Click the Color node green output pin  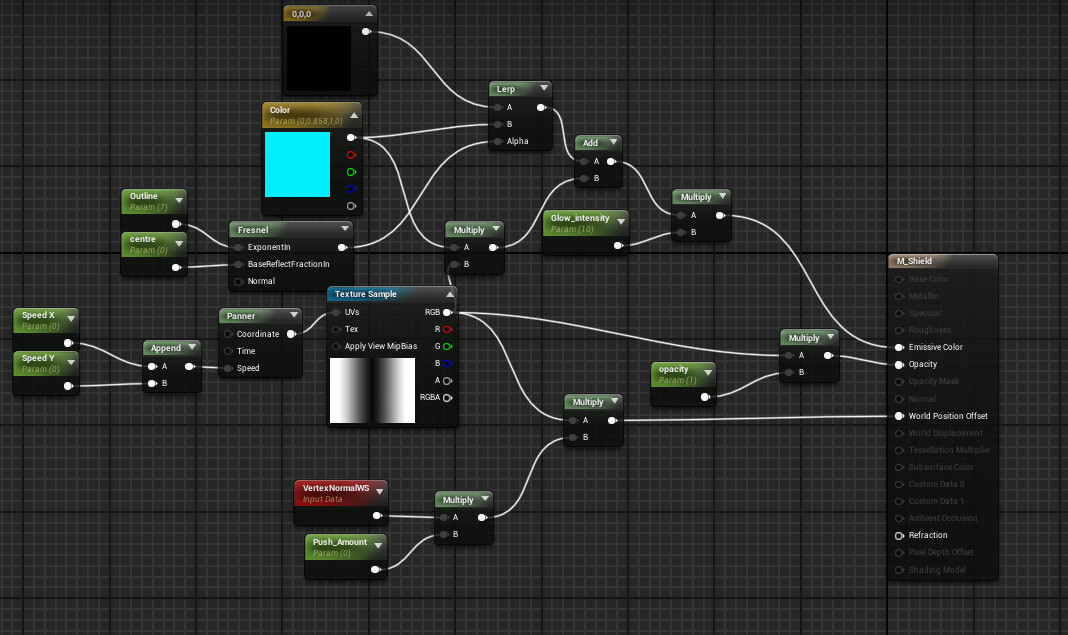click(351, 172)
